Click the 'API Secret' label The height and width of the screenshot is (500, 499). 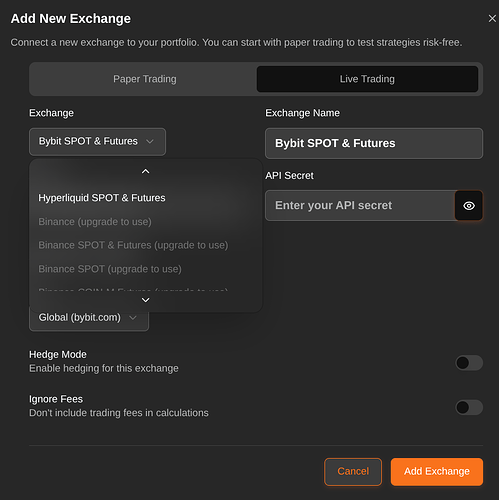289,176
